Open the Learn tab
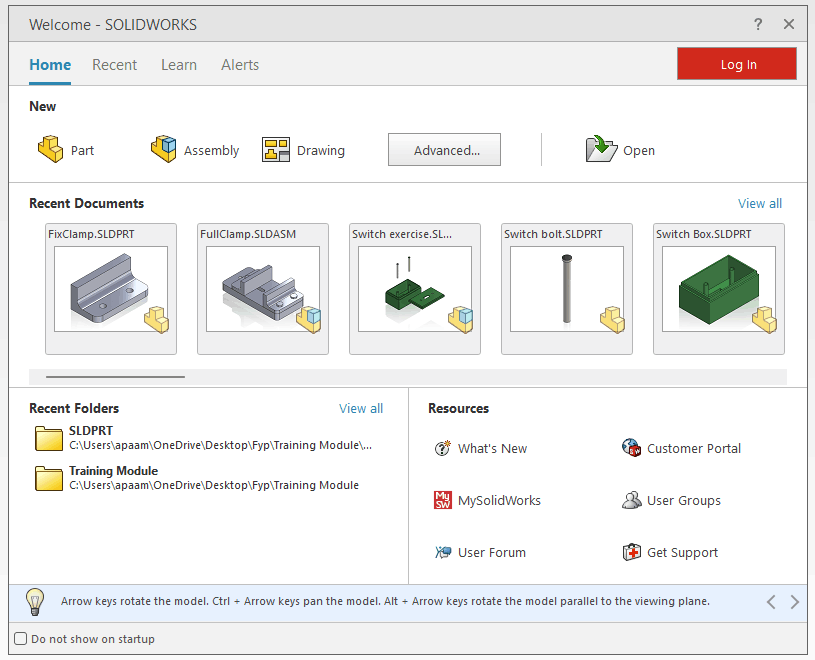 click(x=179, y=65)
